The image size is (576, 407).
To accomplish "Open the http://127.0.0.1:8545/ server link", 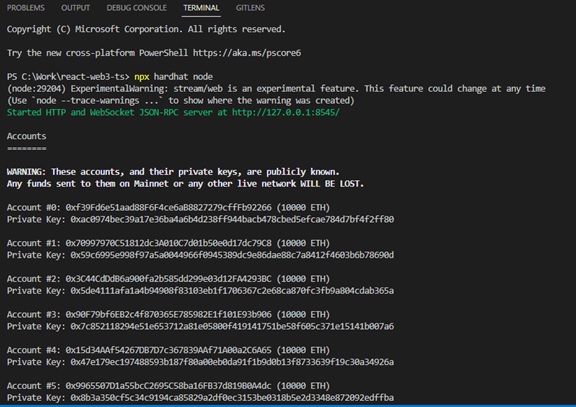I will pyautogui.click(x=286, y=112).
